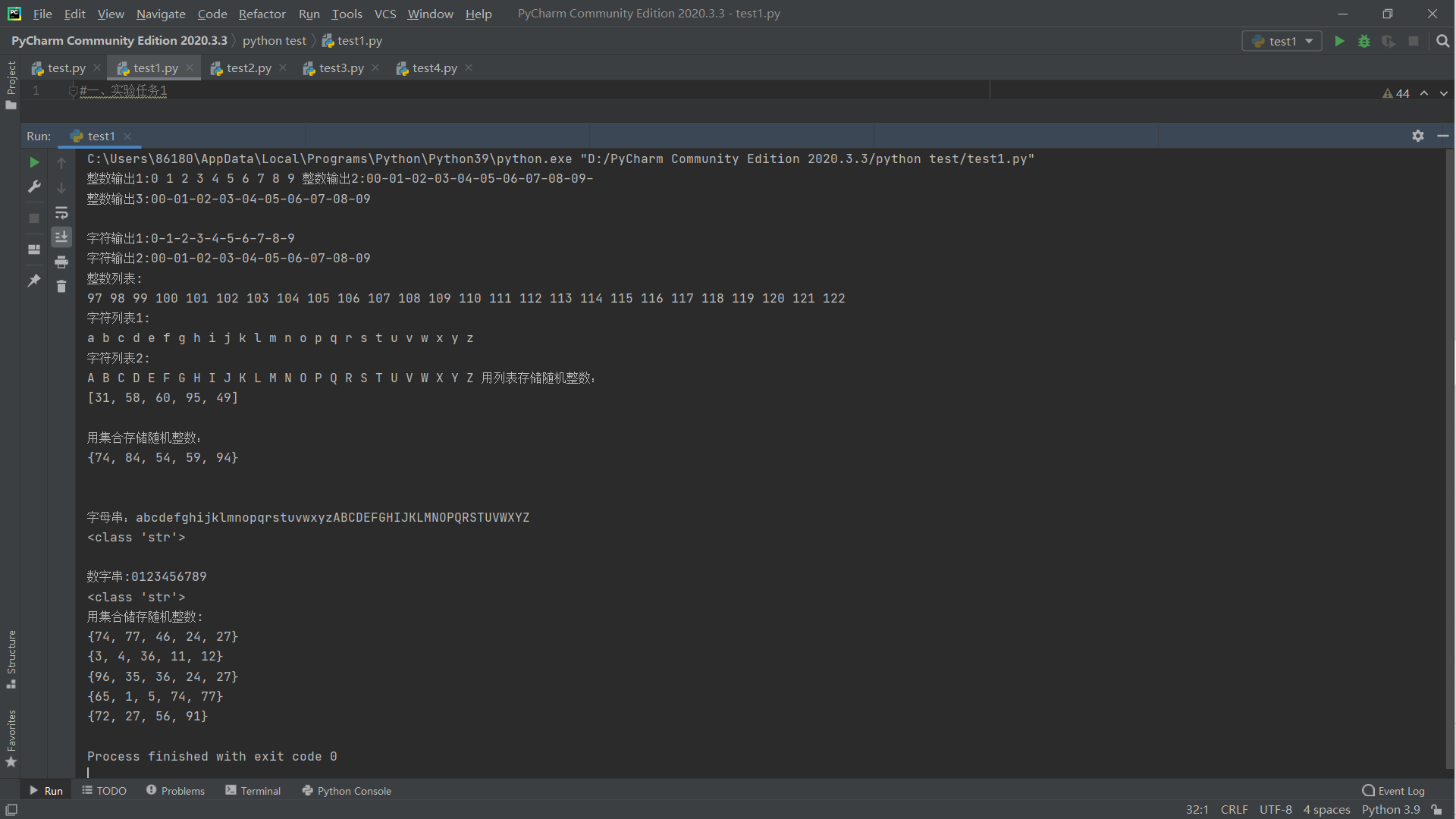
Task: Open the Event Log
Action: [1393, 791]
